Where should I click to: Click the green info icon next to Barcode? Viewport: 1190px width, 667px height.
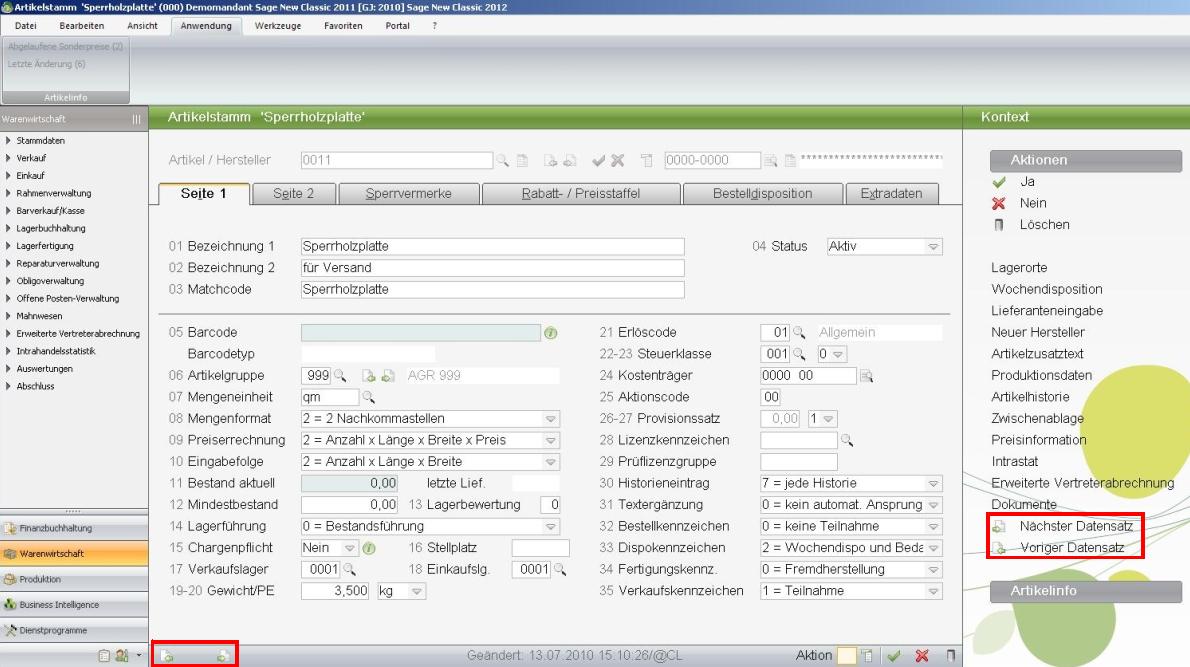coord(551,332)
